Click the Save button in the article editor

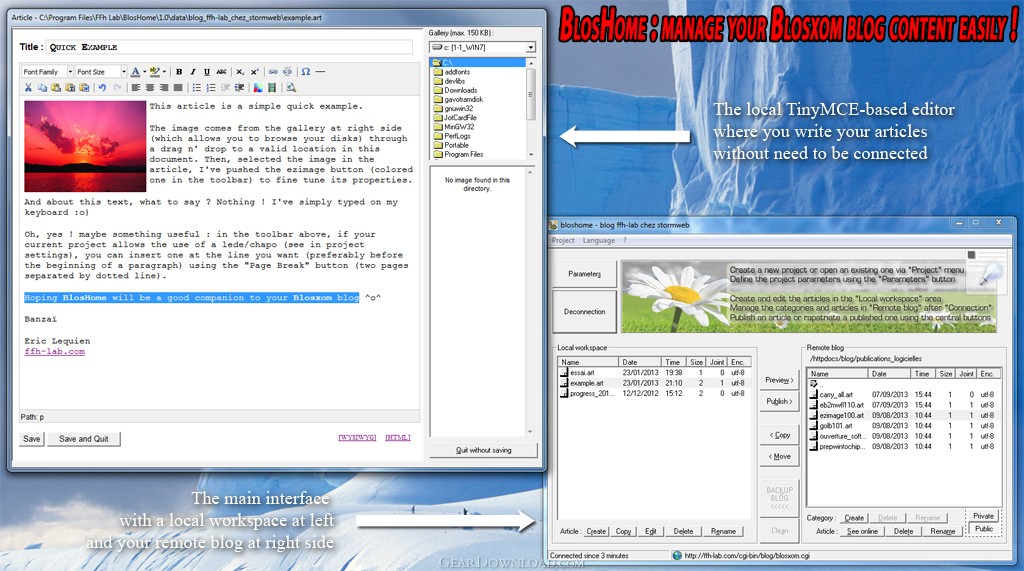(32, 439)
